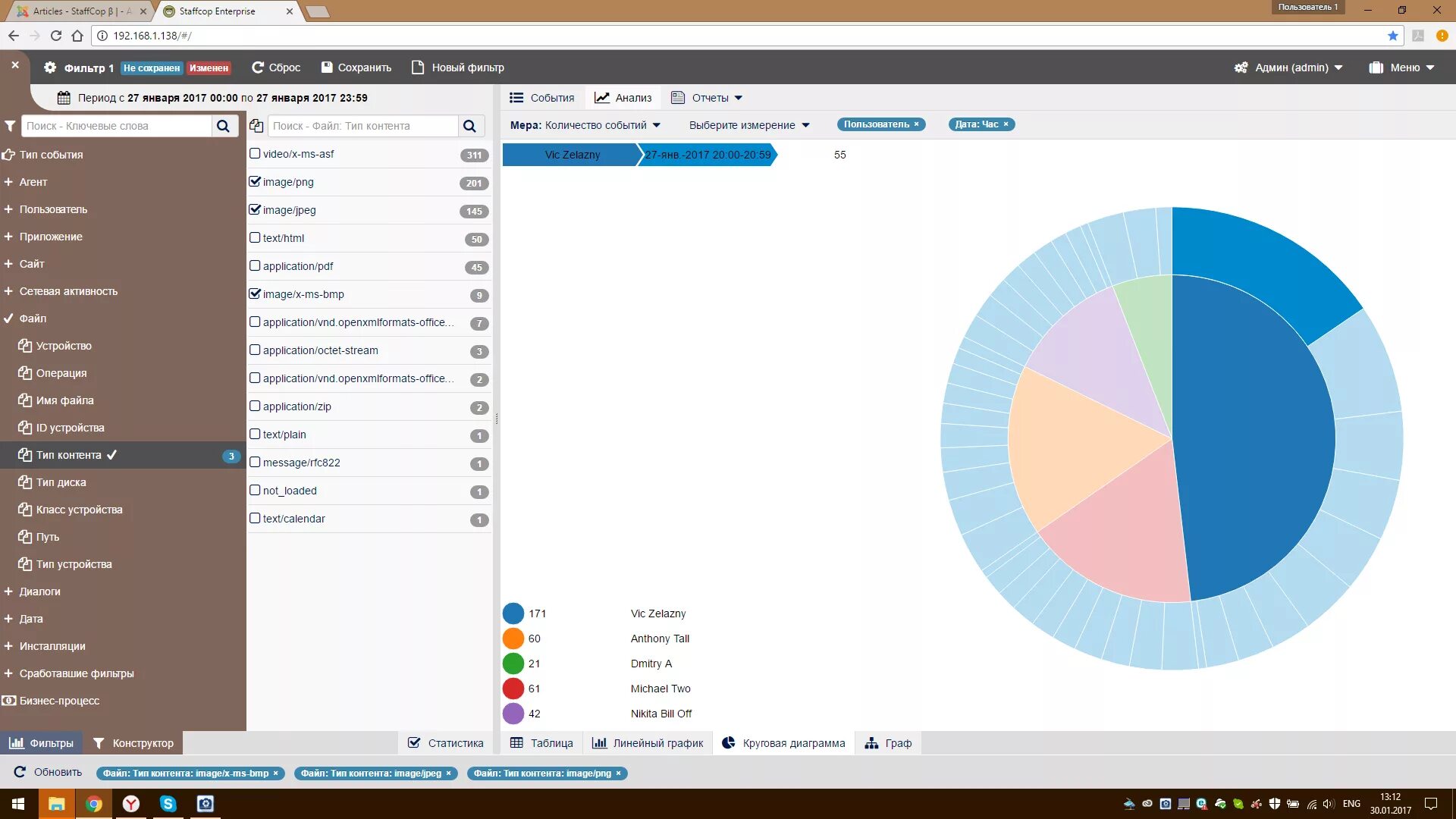Image resolution: width=1456 pixels, height=819 pixels.
Task: Check the video/x-ms-asf checkbox
Action: 255,153
